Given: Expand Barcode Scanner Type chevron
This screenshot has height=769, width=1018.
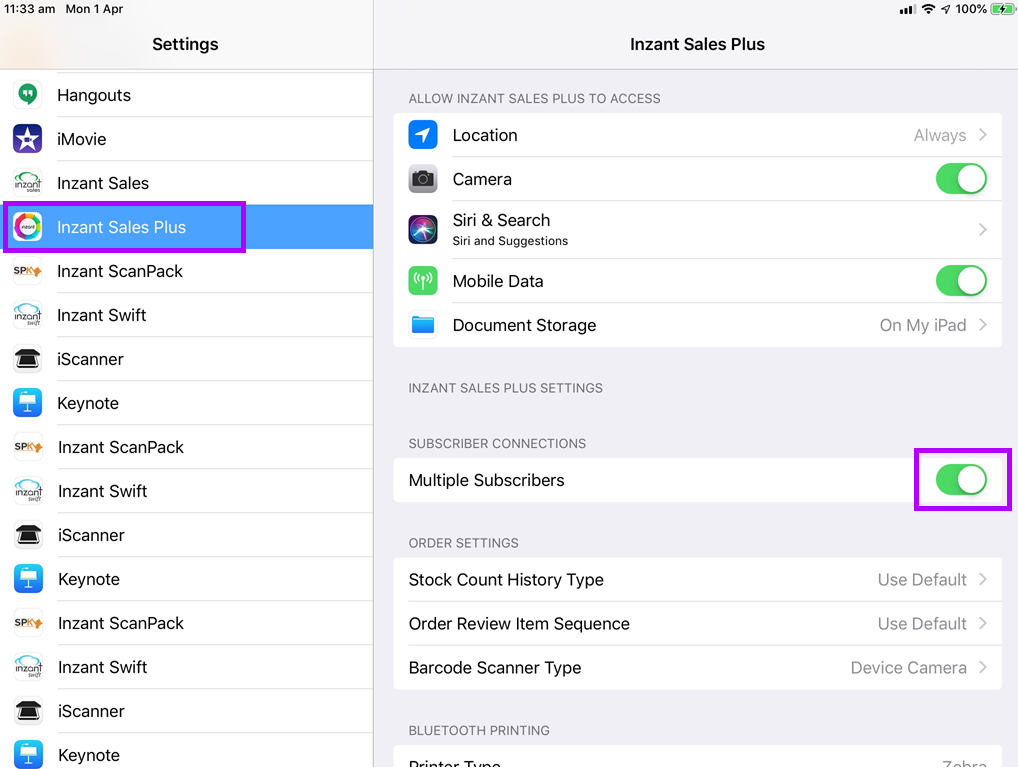Looking at the screenshot, I should click(x=983, y=668).
